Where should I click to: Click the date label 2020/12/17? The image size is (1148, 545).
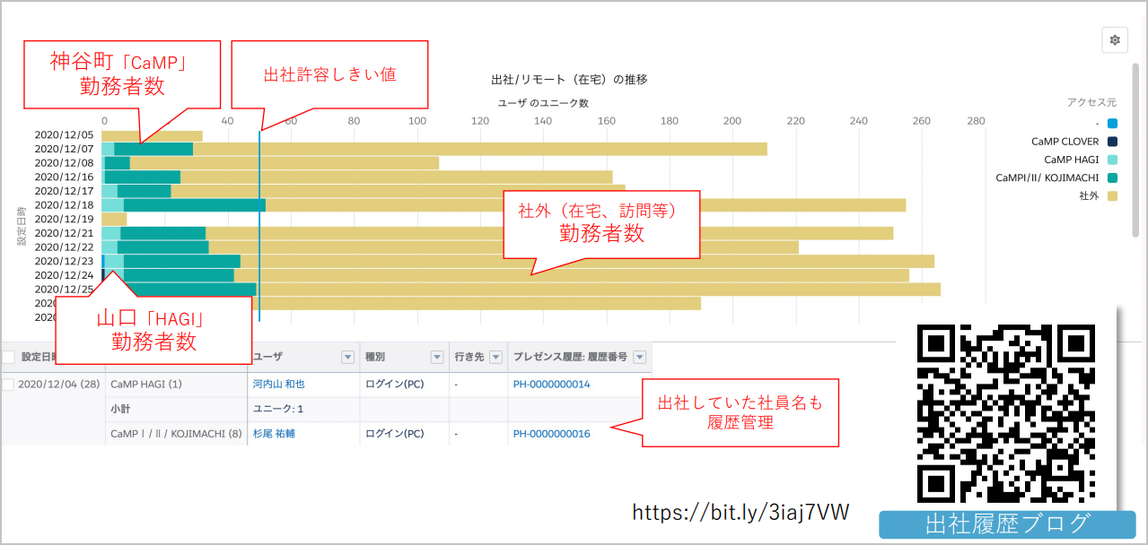point(64,191)
